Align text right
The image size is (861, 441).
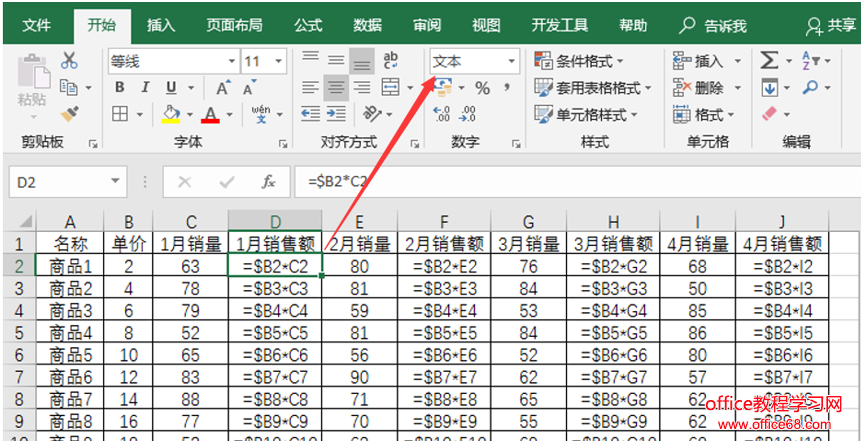tap(361, 87)
